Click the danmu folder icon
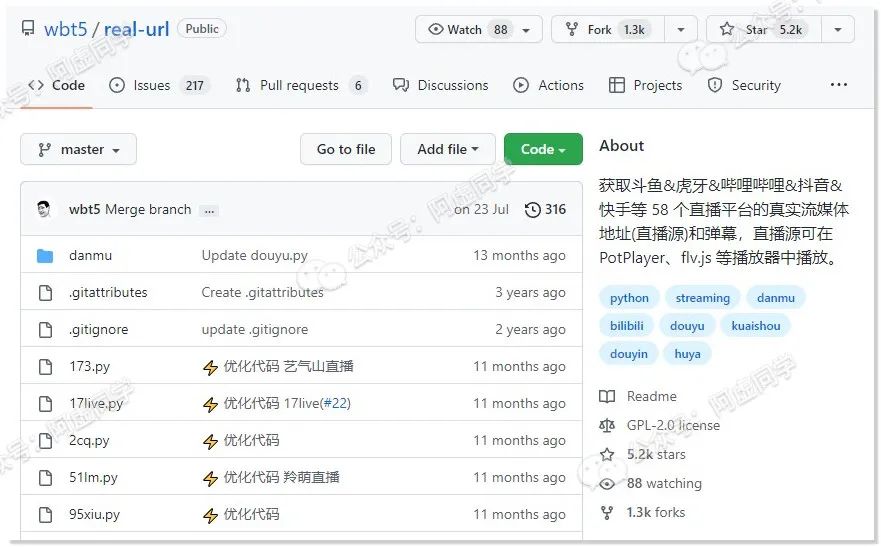Viewport: 881px width, 547px height. click(x=45, y=256)
